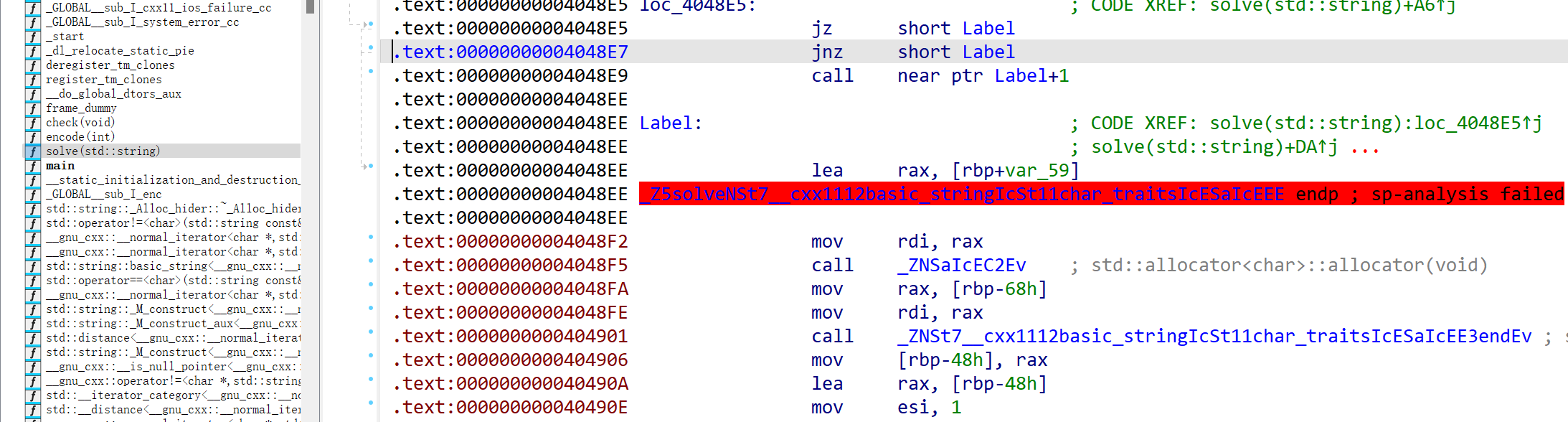Select _dl_relocate_static_pie function entry
Viewport: 1568px width, 422px height.
click(x=120, y=51)
